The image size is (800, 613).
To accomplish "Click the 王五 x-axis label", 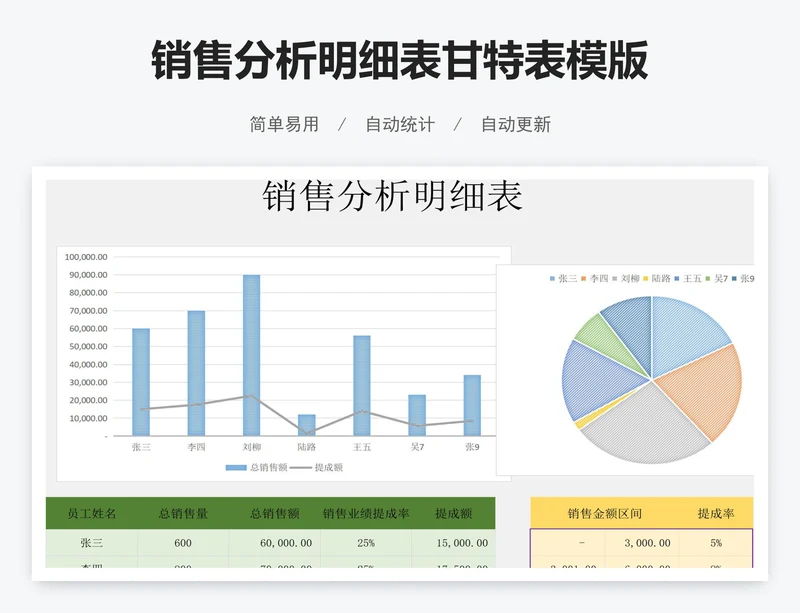I will [362, 447].
